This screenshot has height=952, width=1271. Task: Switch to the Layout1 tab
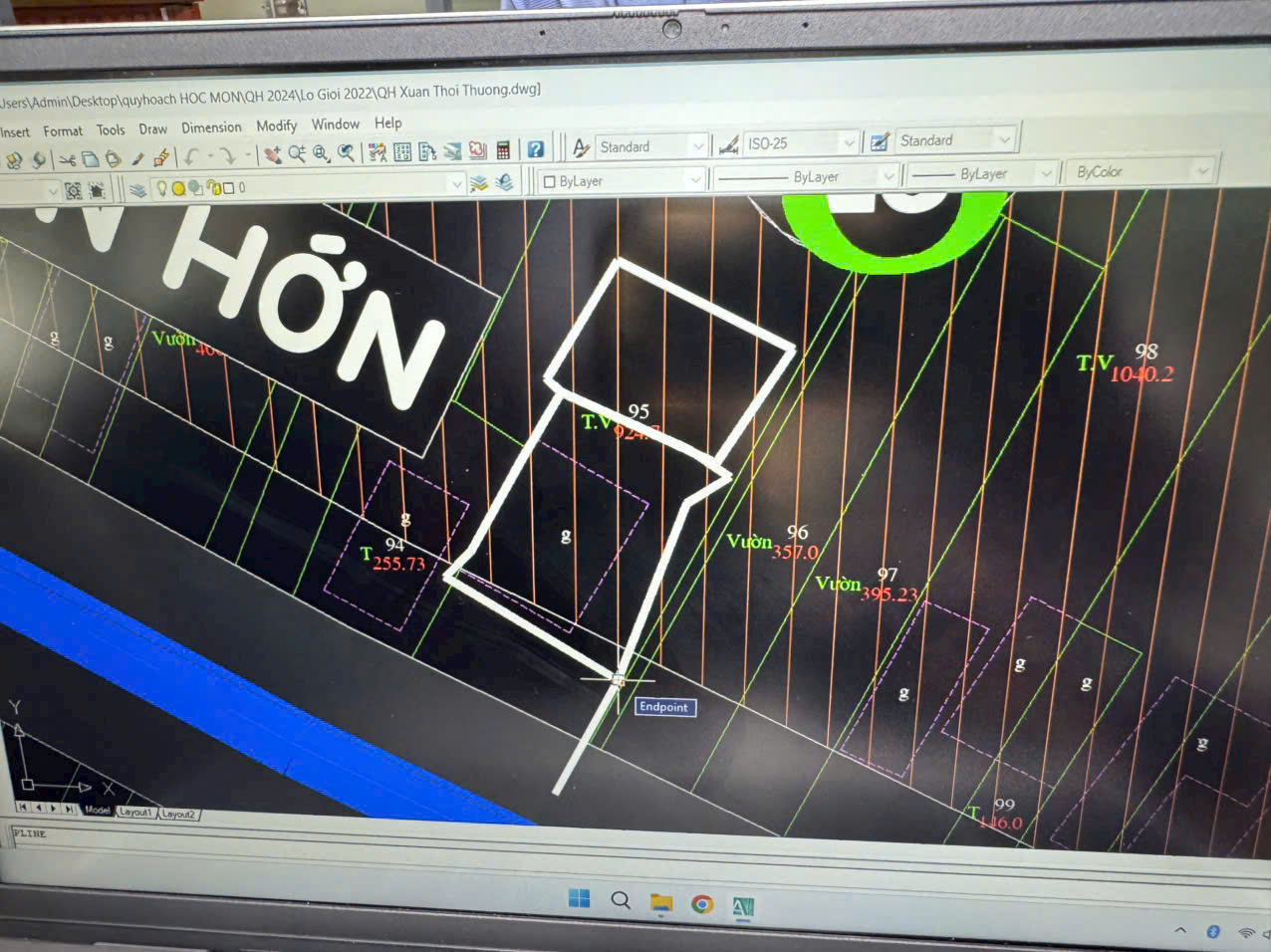(134, 813)
